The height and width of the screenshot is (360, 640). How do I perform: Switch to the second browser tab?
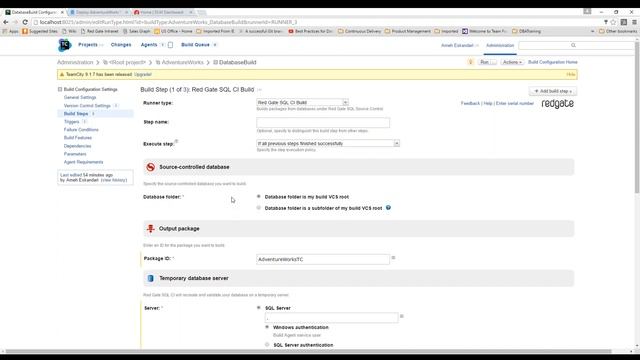(x=99, y=12)
